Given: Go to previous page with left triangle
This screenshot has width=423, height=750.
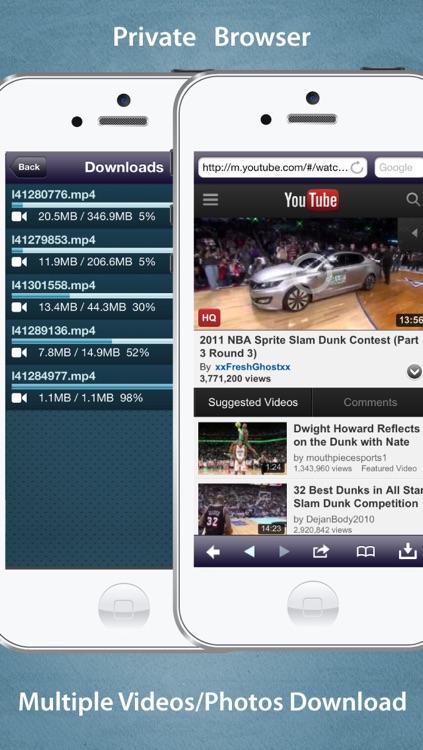Looking at the screenshot, I should [249, 552].
